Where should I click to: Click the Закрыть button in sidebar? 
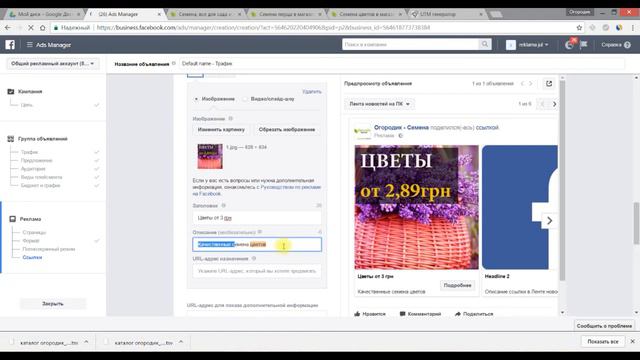[53, 304]
